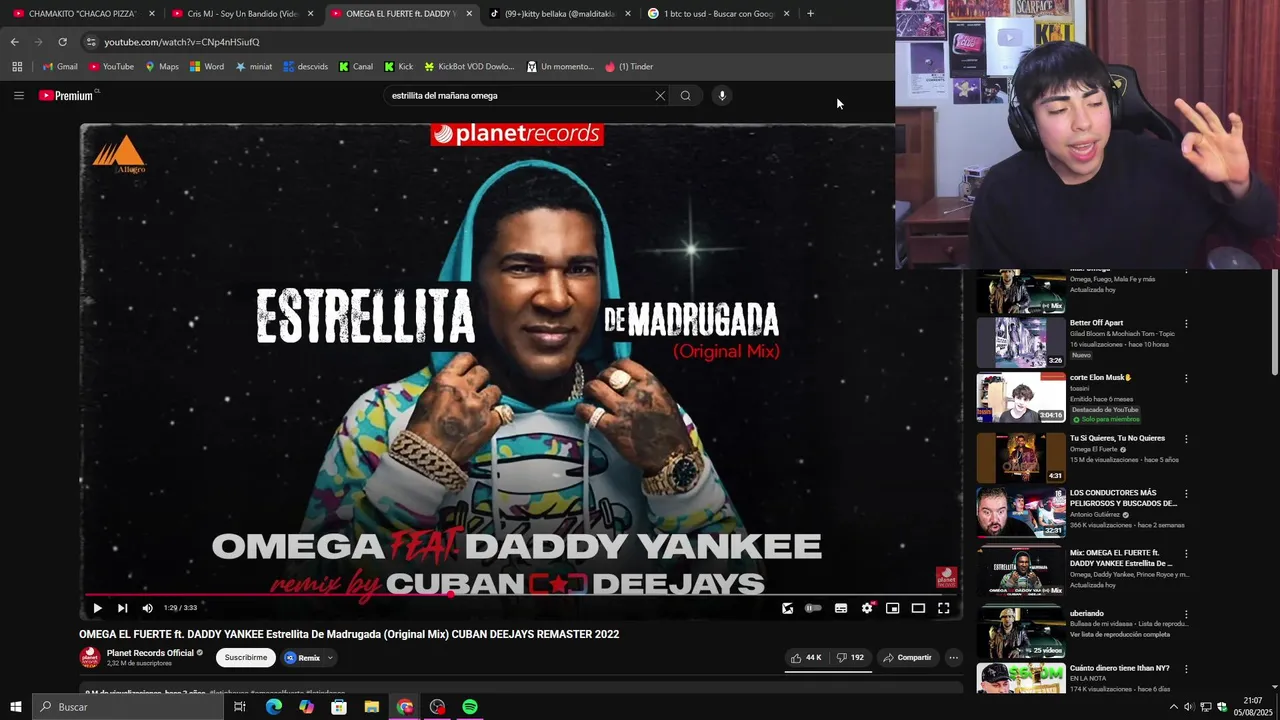Image resolution: width=1280 pixels, height=720 pixels.
Task: Open Tu Si Quieres, Tu No Quieres title
Action: (x=1117, y=438)
